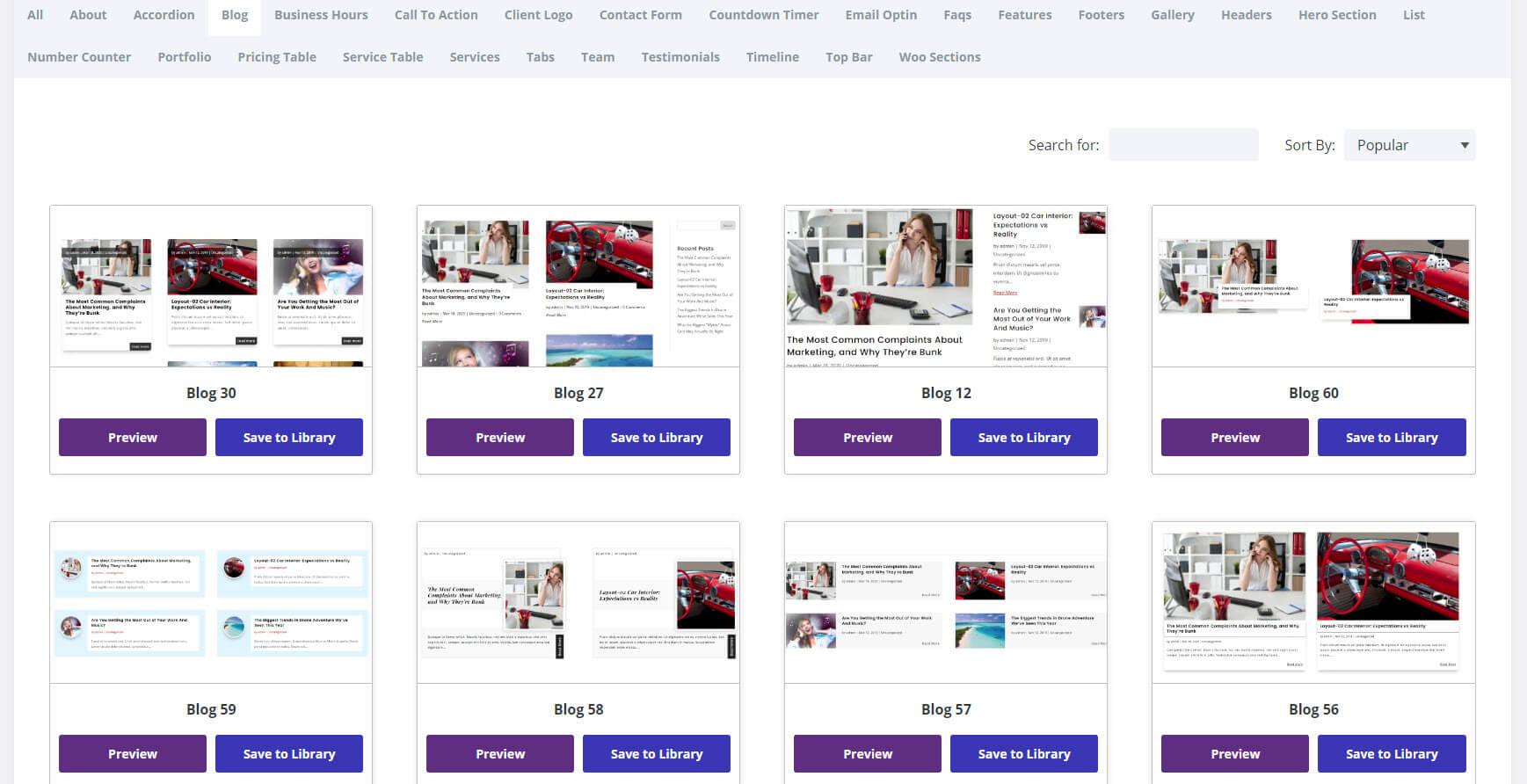Switch to the Woo Sections tab
Screen dimensions: 1527x784
coord(940,57)
